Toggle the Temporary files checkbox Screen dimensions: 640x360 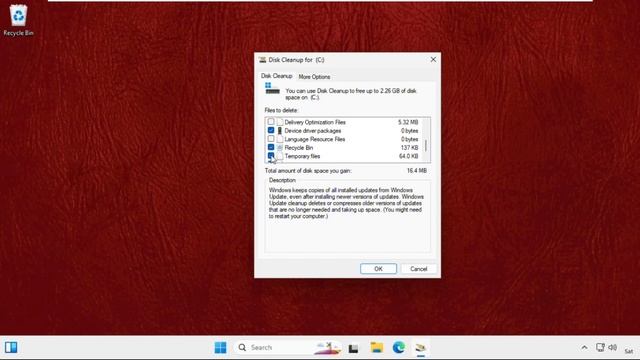click(271, 156)
